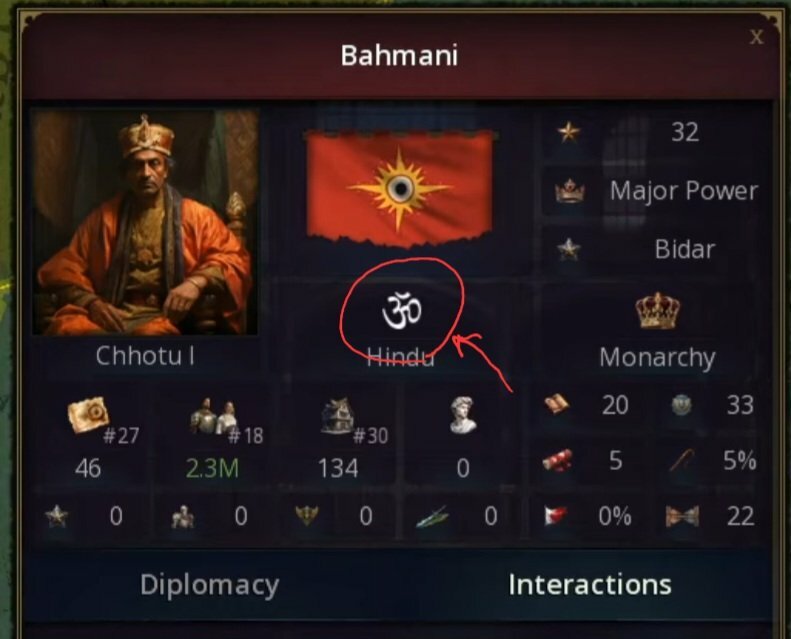Image resolution: width=791 pixels, height=639 pixels.
Task: Click the marble bust statue icon
Action: coord(463,415)
